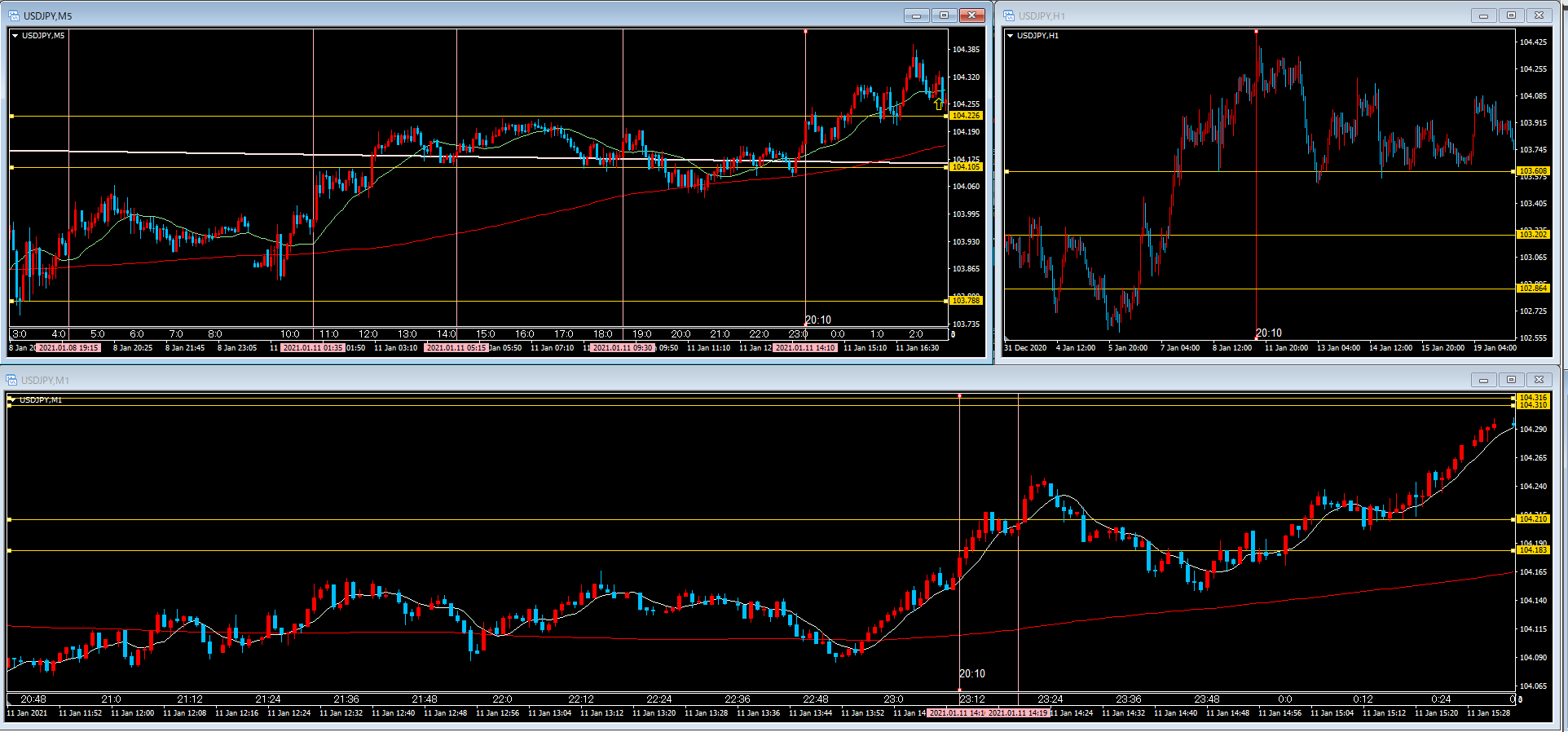Image resolution: width=1568 pixels, height=732 pixels.
Task: Click the 2021.01.11 09:30 date marker
Action: (x=623, y=348)
